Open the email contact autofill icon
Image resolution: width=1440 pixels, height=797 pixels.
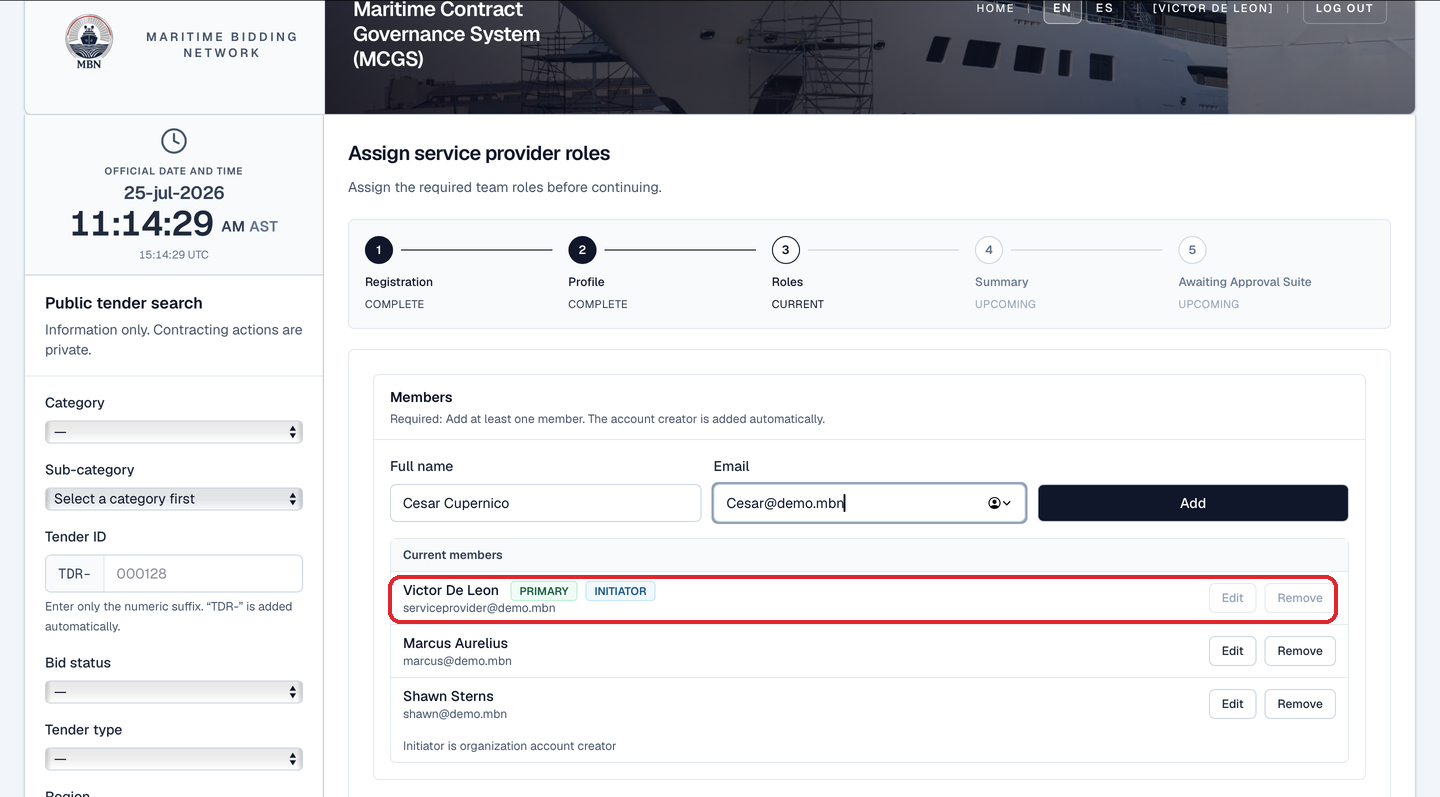point(1000,503)
